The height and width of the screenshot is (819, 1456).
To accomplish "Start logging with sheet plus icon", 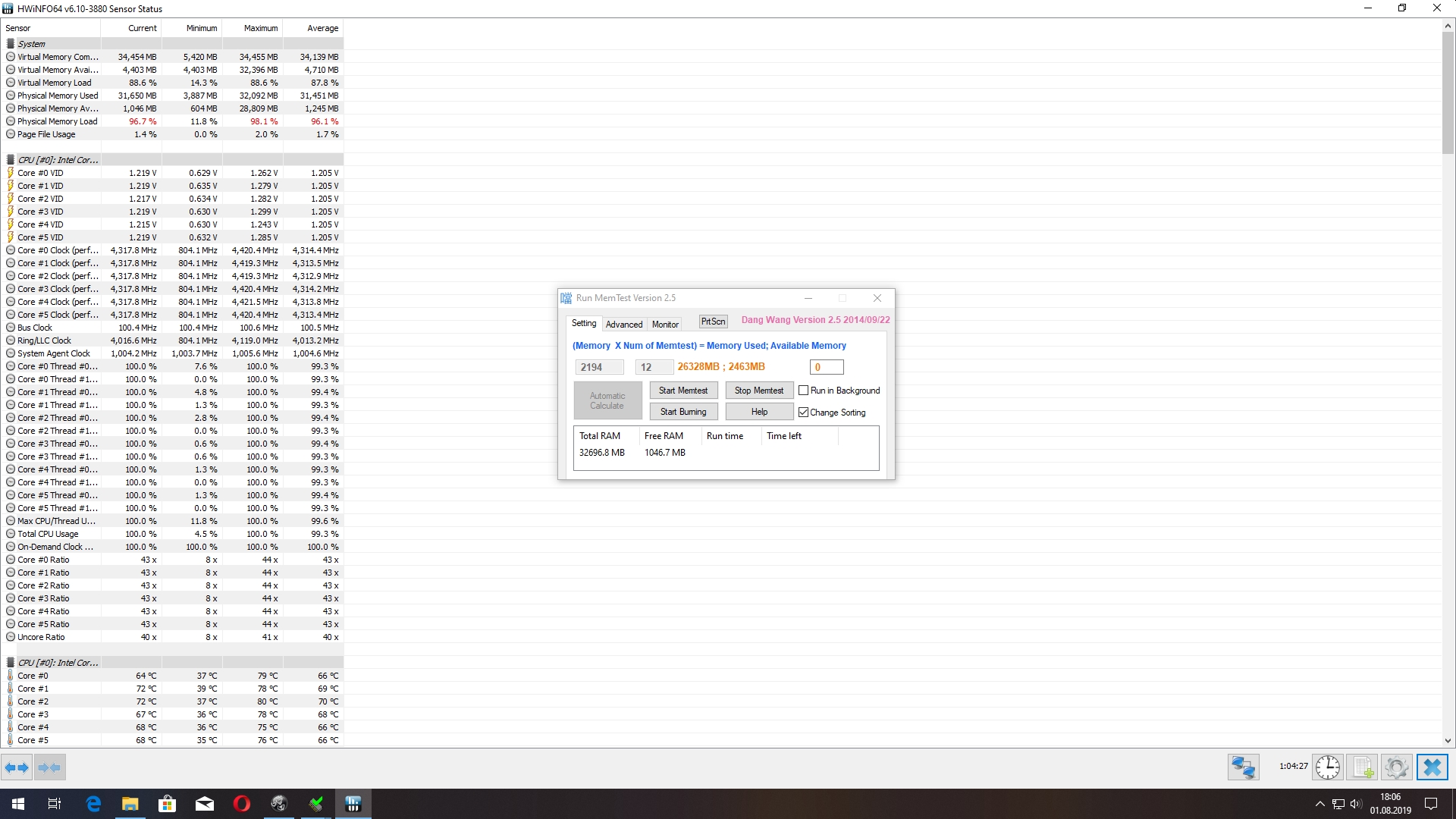I will [1363, 767].
